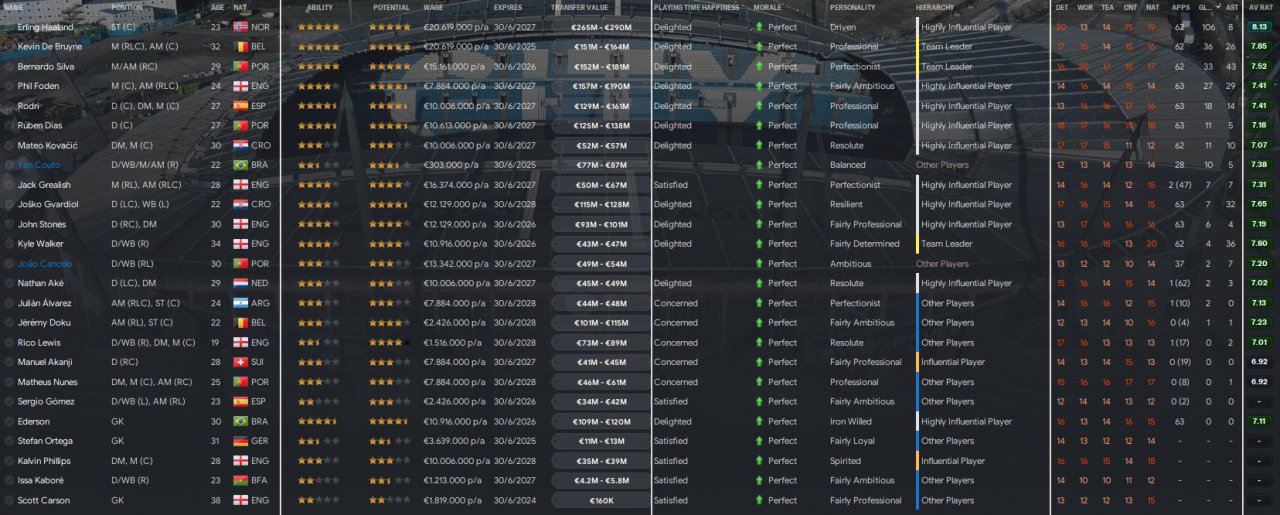Click wage €16.374.000 p/a for Jack Grealish
Viewport: 1280px width, 515px height.
(x=456, y=185)
